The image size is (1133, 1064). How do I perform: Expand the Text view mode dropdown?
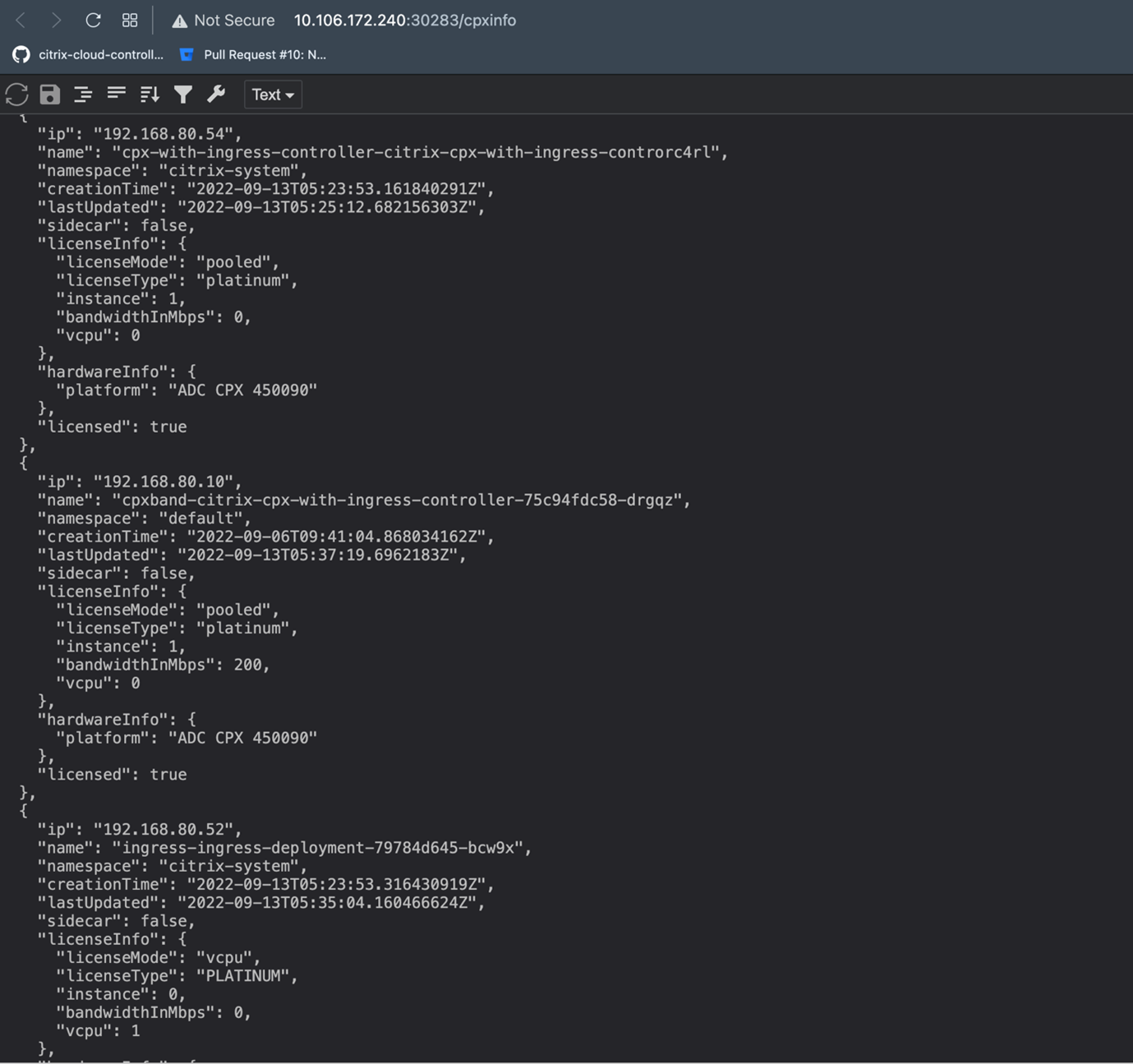point(273,94)
